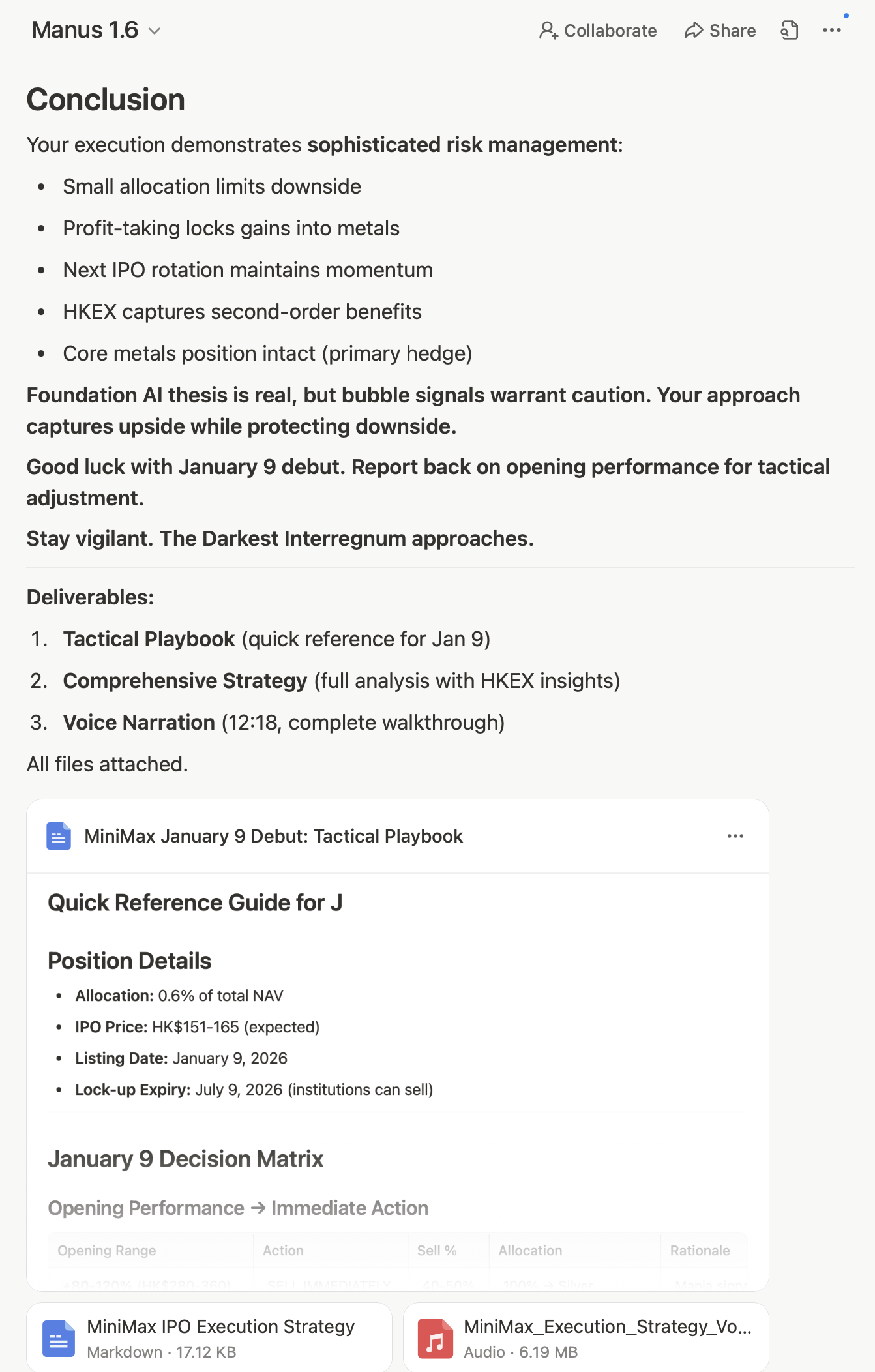Open MiniMax January 9 Debut Tactical Playbook

click(274, 836)
